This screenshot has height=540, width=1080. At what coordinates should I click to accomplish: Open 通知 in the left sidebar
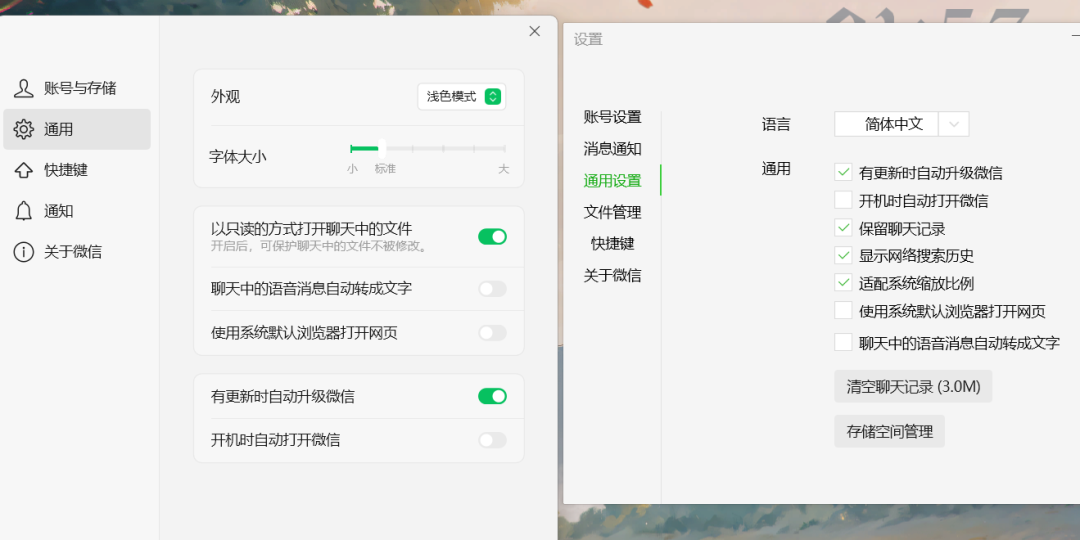click(x=77, y=211)
